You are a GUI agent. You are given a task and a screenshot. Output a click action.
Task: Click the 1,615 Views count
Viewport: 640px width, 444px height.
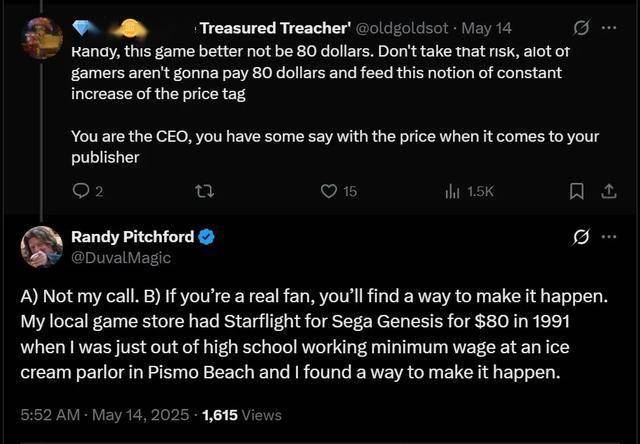pos(242,415)
